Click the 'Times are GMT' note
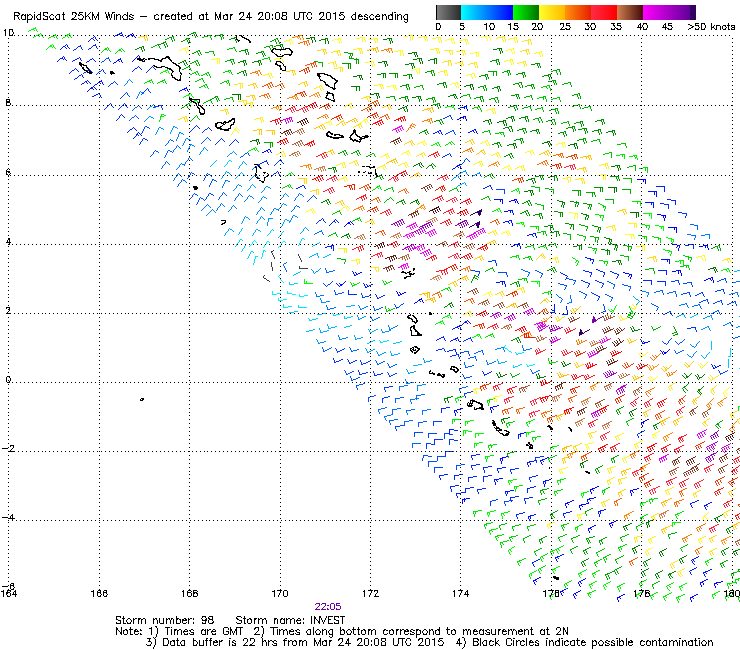This screenshot has height=650, width=740. click(203, 631)
